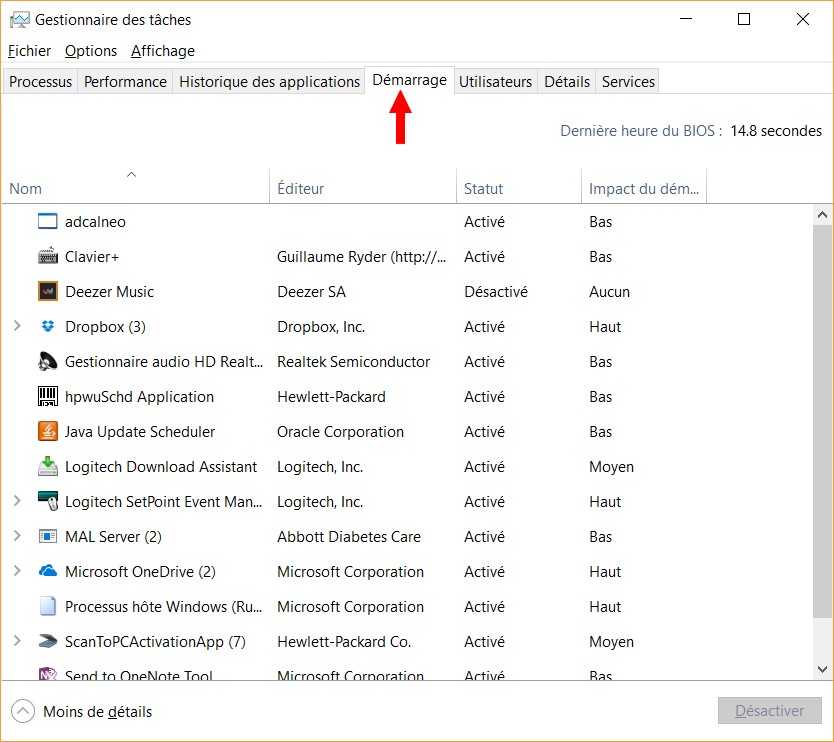Select the Aucun impact value
Image resolution: width=834 pixels, height=742 pixels.
(x=609, y=291)
